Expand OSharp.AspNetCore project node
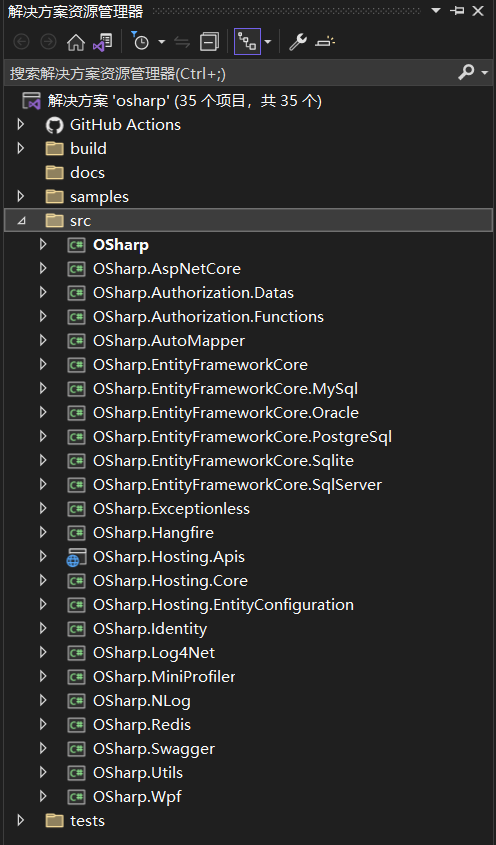The width and height of the screenshot is (496, 845). (43, 268)
